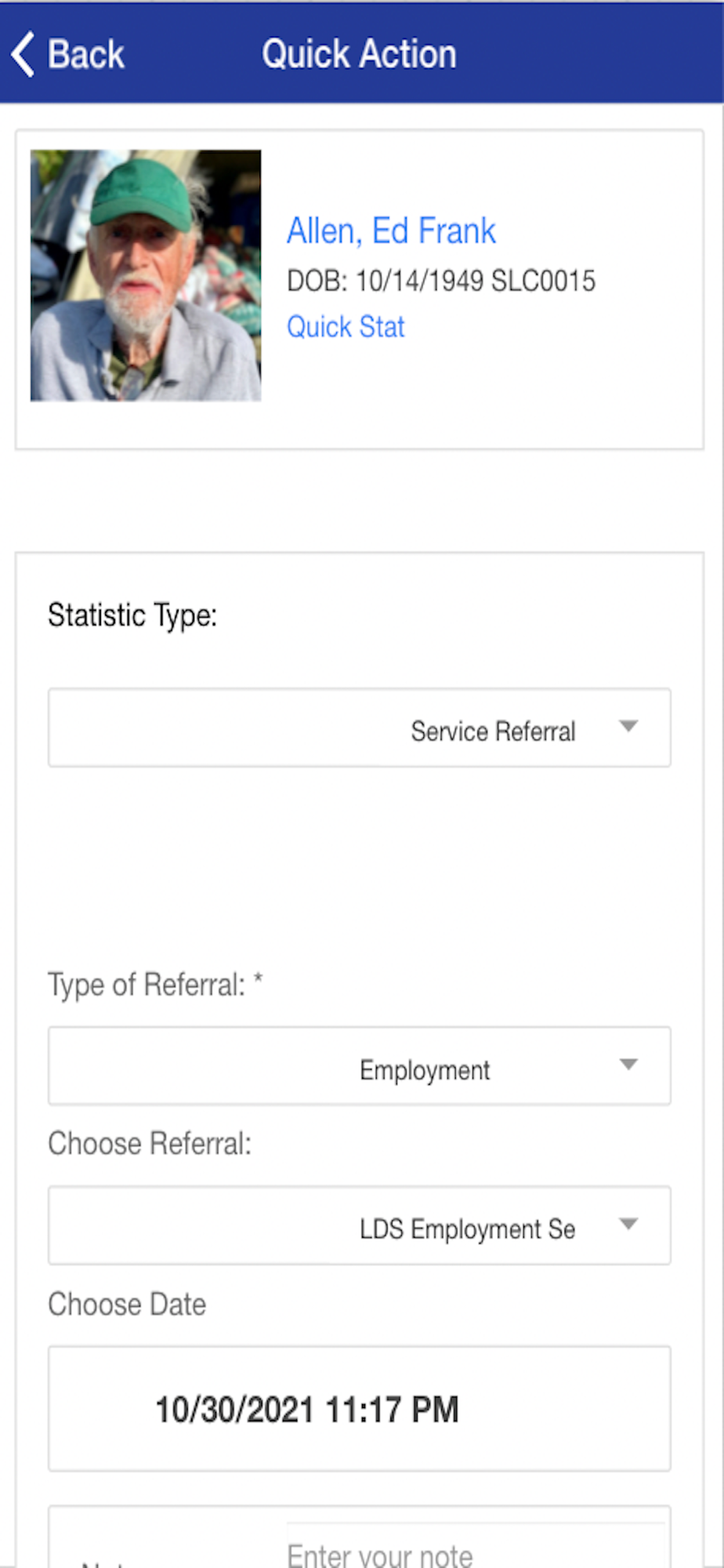Open Ed Frank Allen's profile photo
The image size is (724, 1568).
146,275
